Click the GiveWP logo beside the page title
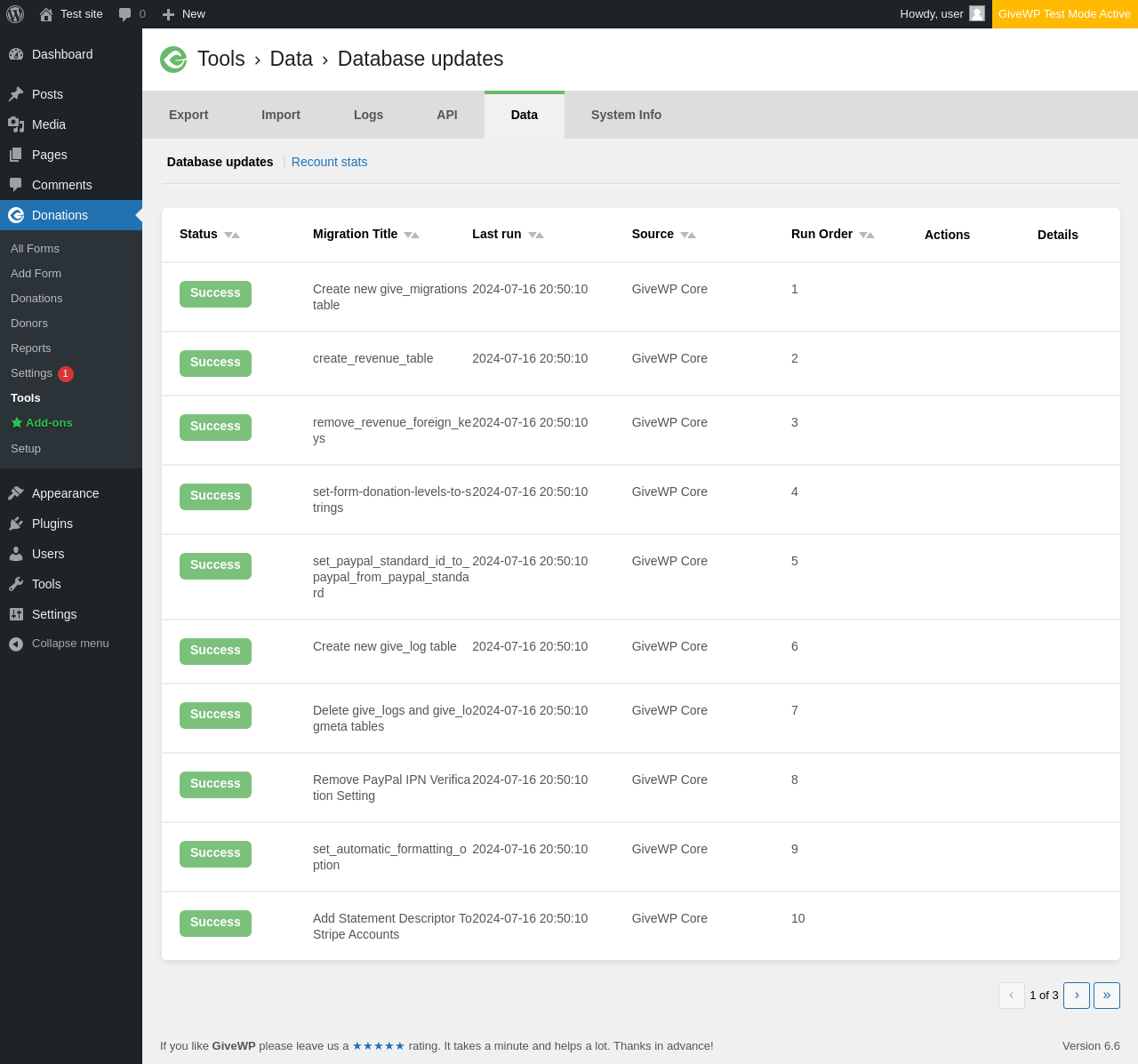Image resolution: width=1138 pixels, height=1064 pixels. coord(173,60)
